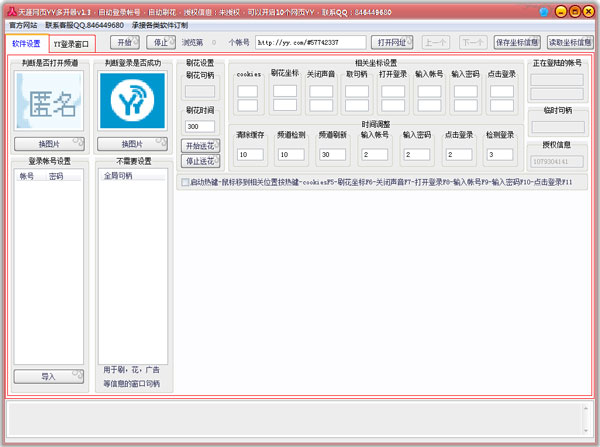Screen dimensions: 600x447
Task: Click 输入密码 time adjustment field
Action: click(x=417, y=155)
